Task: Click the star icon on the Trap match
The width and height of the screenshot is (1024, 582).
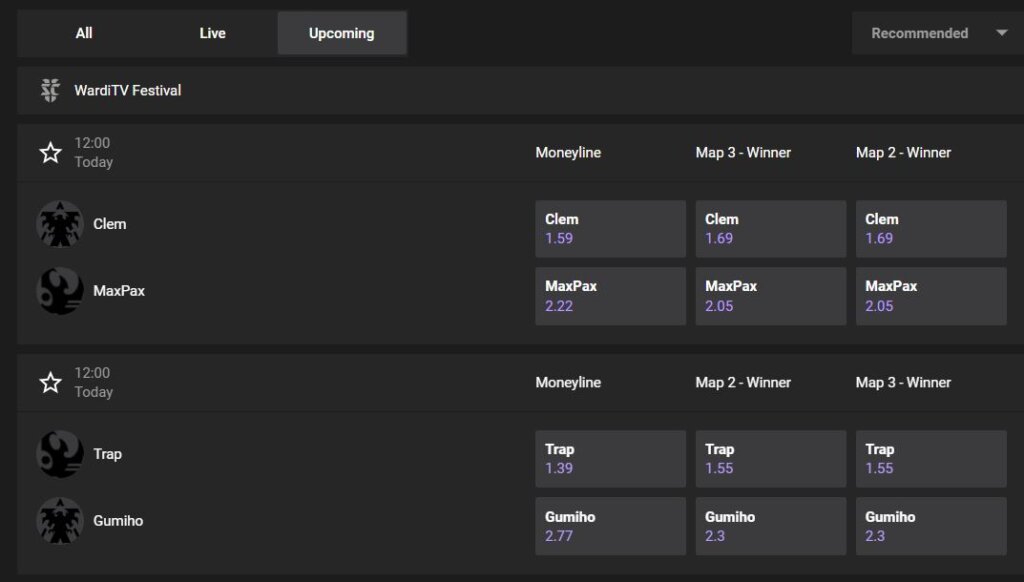Action: pos(49,382)
